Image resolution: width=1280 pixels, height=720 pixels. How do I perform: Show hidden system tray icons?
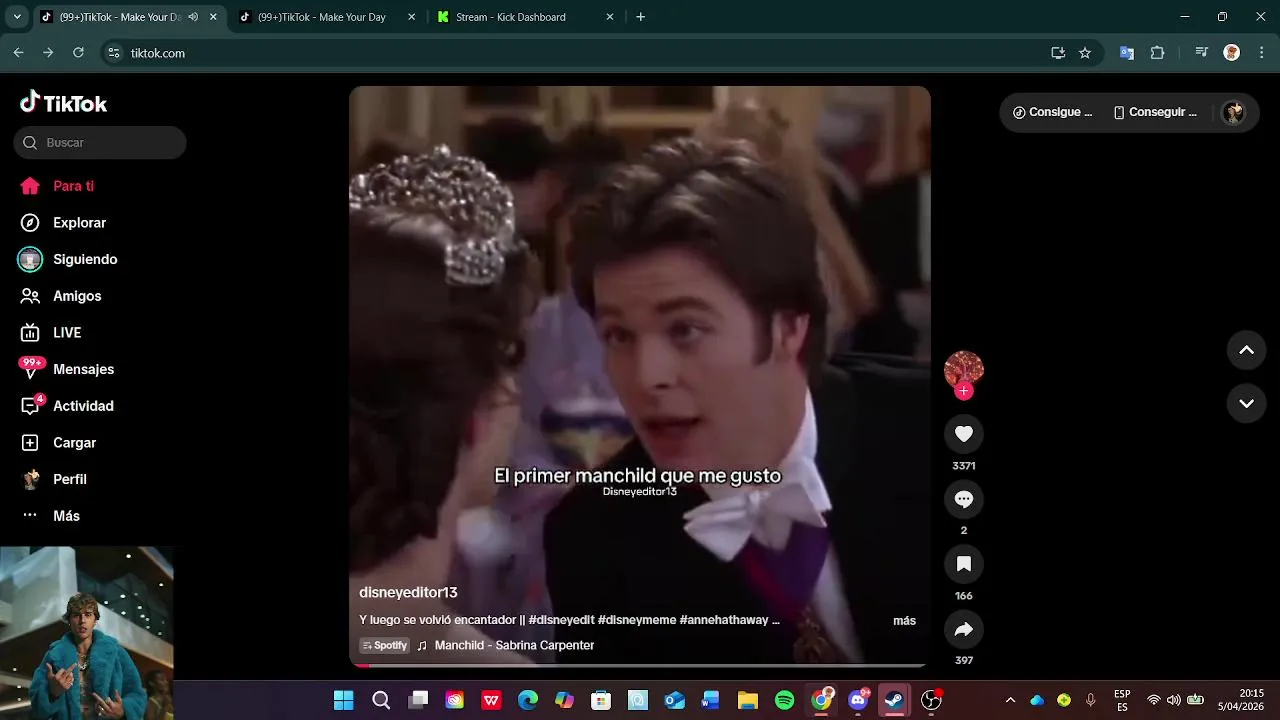(x=1010, y=701)
